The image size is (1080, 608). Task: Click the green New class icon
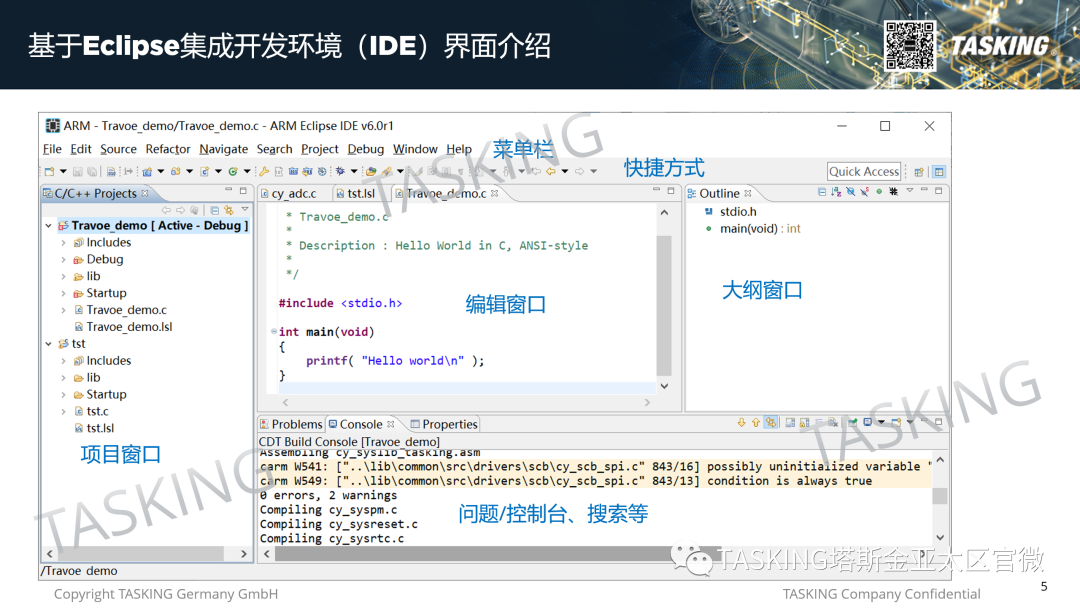(233, 171)
